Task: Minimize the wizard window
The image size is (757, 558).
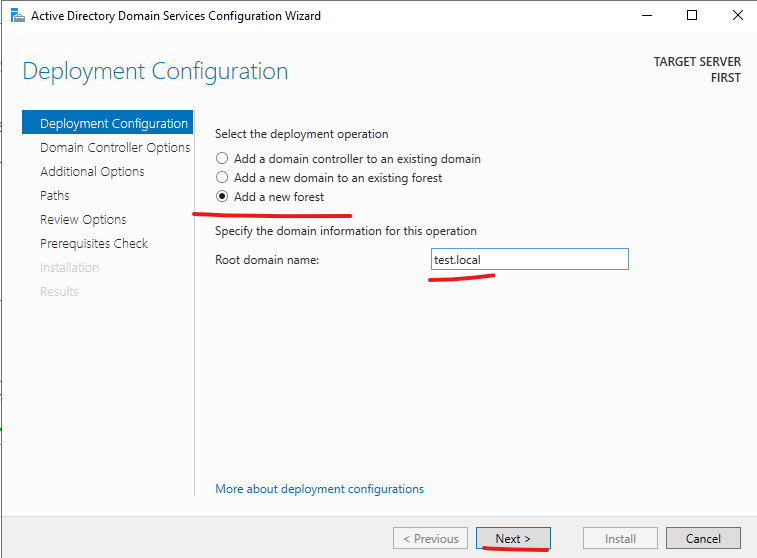Action: pyautogui.click(x=647, y=15)
